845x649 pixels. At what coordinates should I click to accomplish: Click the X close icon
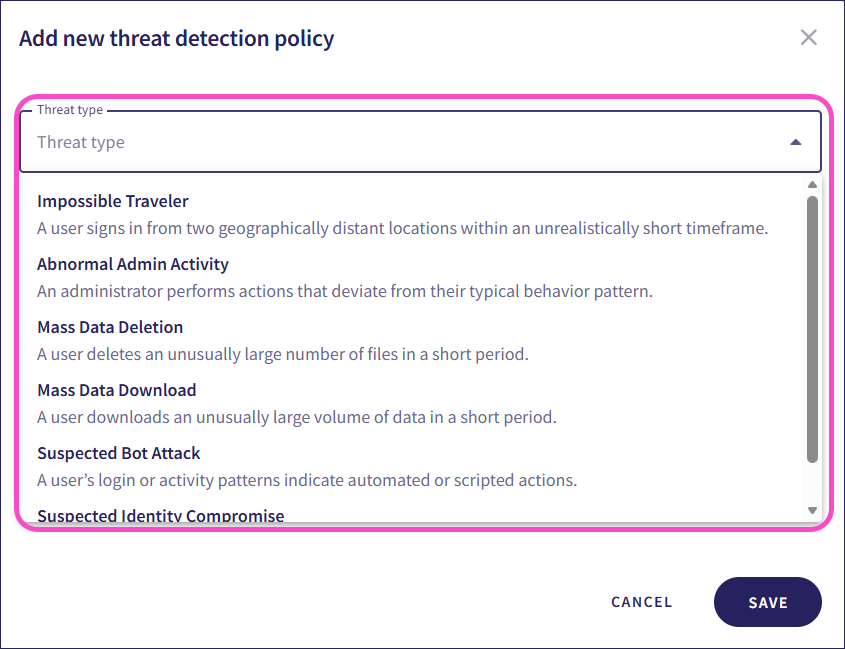[809, 37]
